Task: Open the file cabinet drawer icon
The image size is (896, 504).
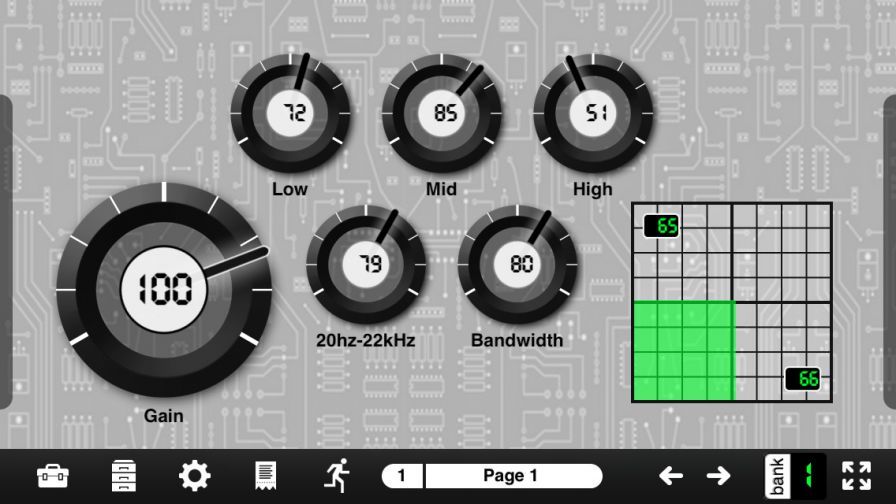Action: tap(124, 476)
